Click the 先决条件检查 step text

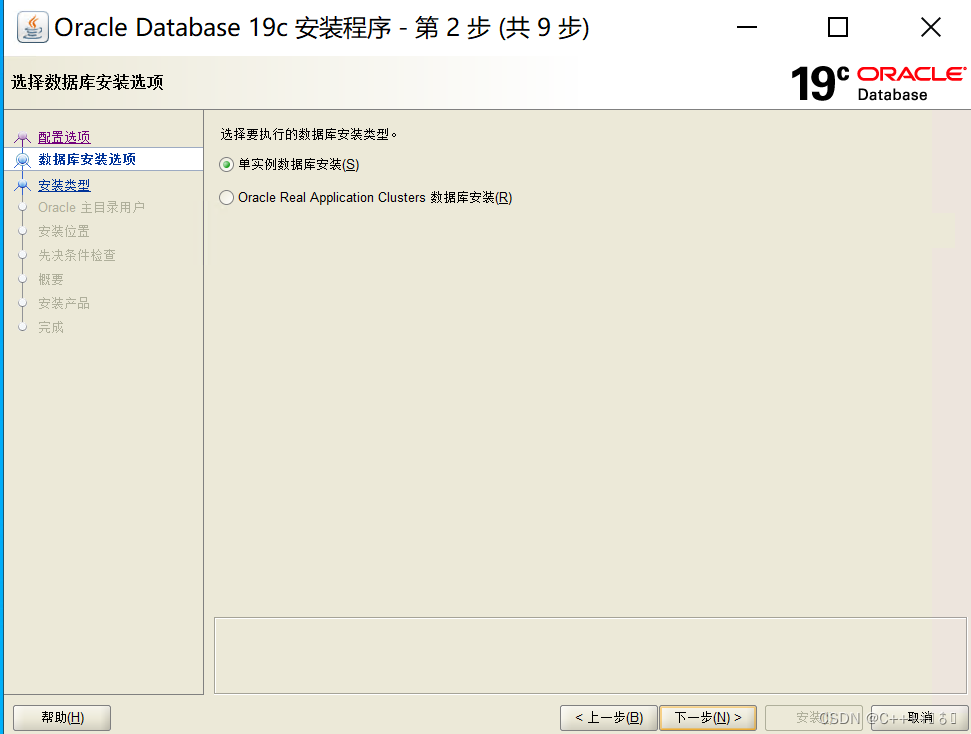[77, 255]
